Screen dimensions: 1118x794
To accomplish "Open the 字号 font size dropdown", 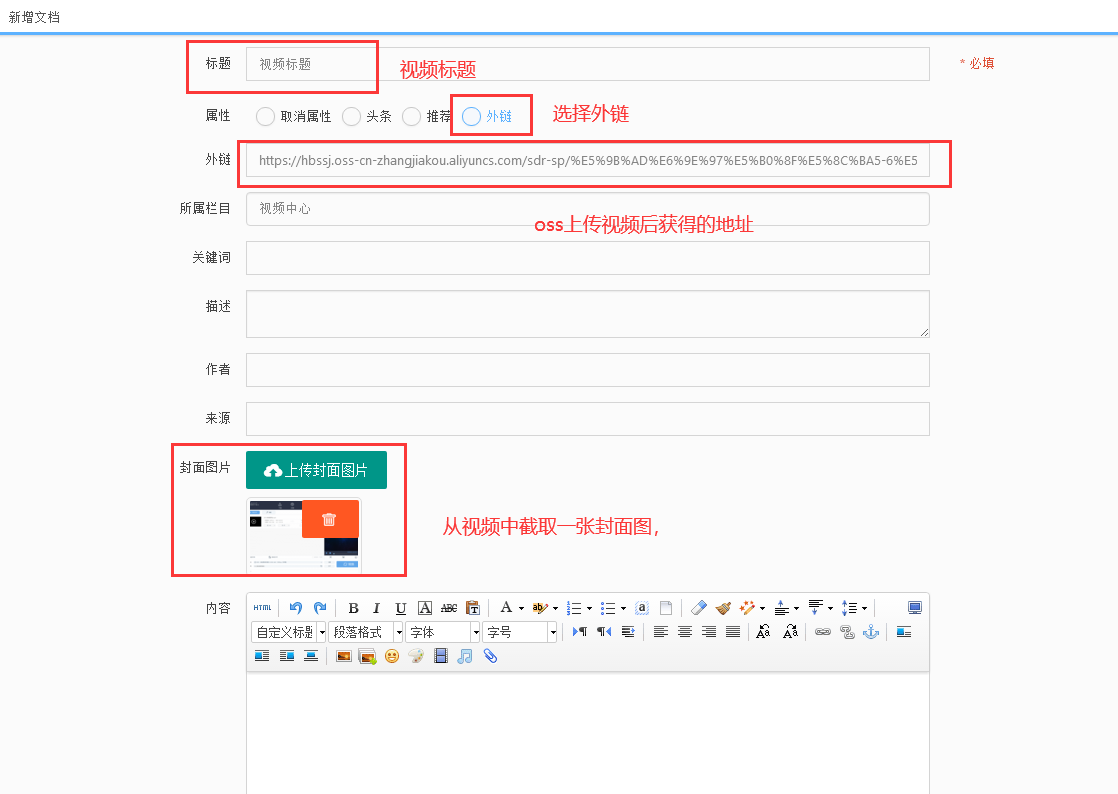I will click(520, 632).
